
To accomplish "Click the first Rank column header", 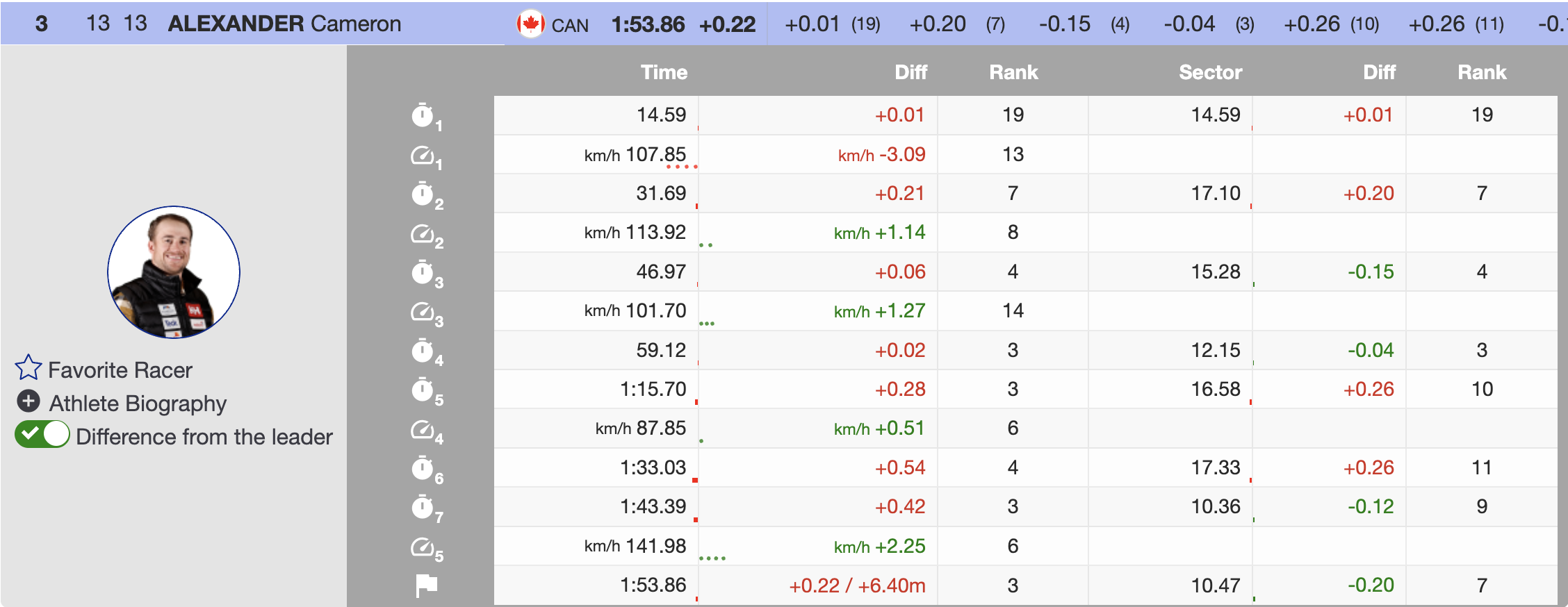I will click(x=1013, y=72).
